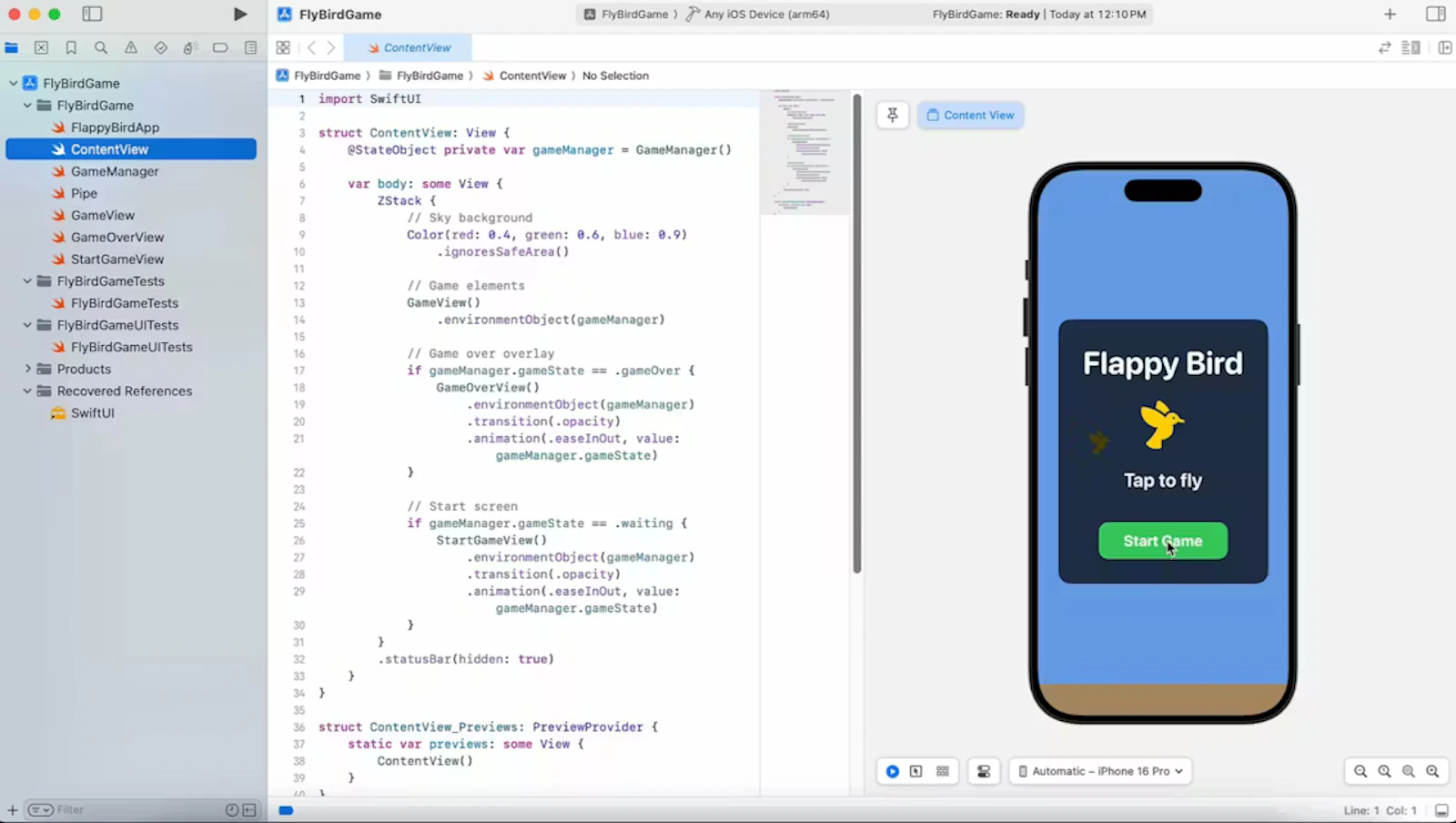This screenshot has height=823, width=1456.
Task: Open the GameView file
Action: tap(103, 215)
